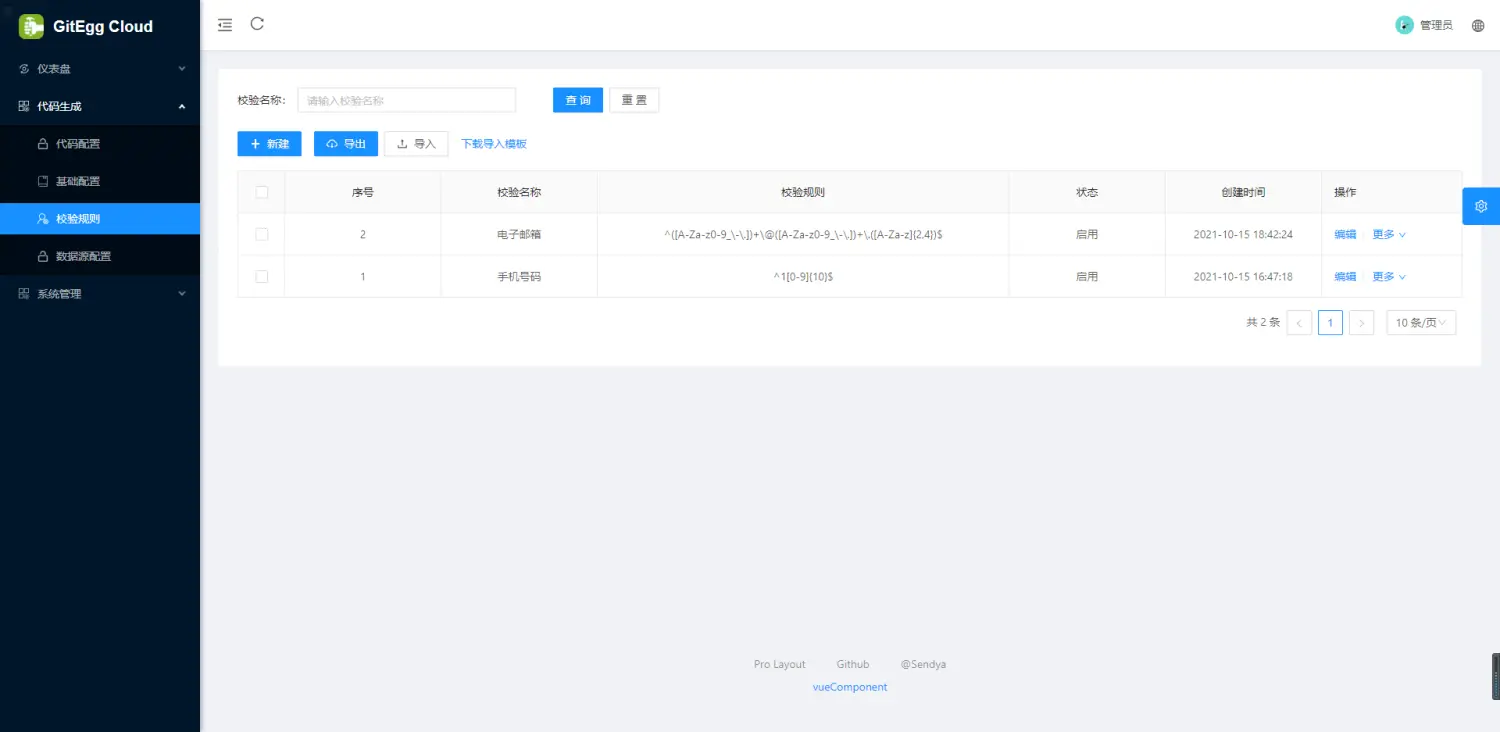
Task: Click the 2021-10-15 18:42:24 timestamp cell
Action: coord(1243,234)
